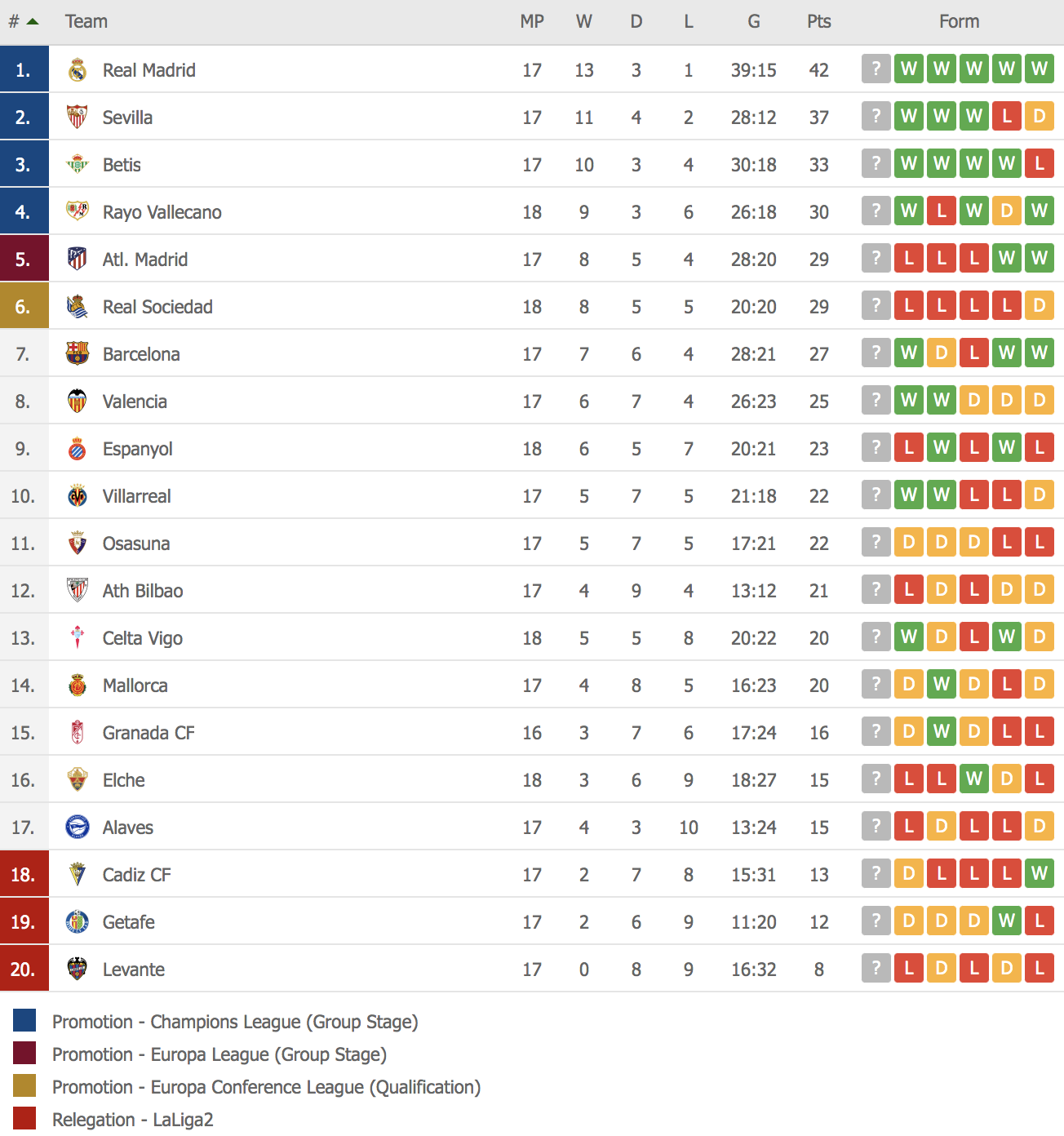Click the Barcelona club crest

(x=78, y=354)
